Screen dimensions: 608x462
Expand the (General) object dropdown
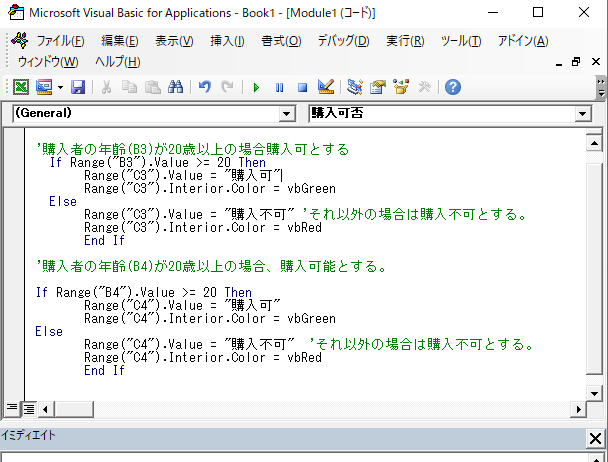[287, 114]
